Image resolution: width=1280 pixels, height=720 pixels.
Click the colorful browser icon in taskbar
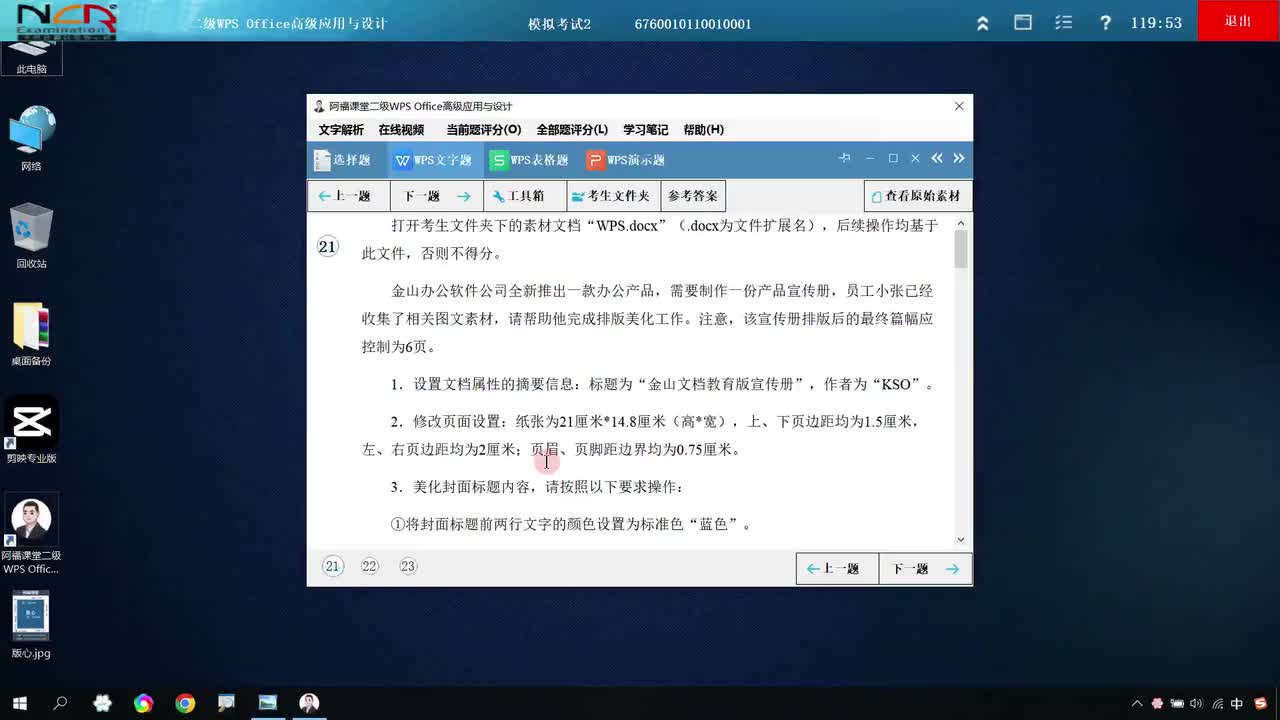point(143,703)
